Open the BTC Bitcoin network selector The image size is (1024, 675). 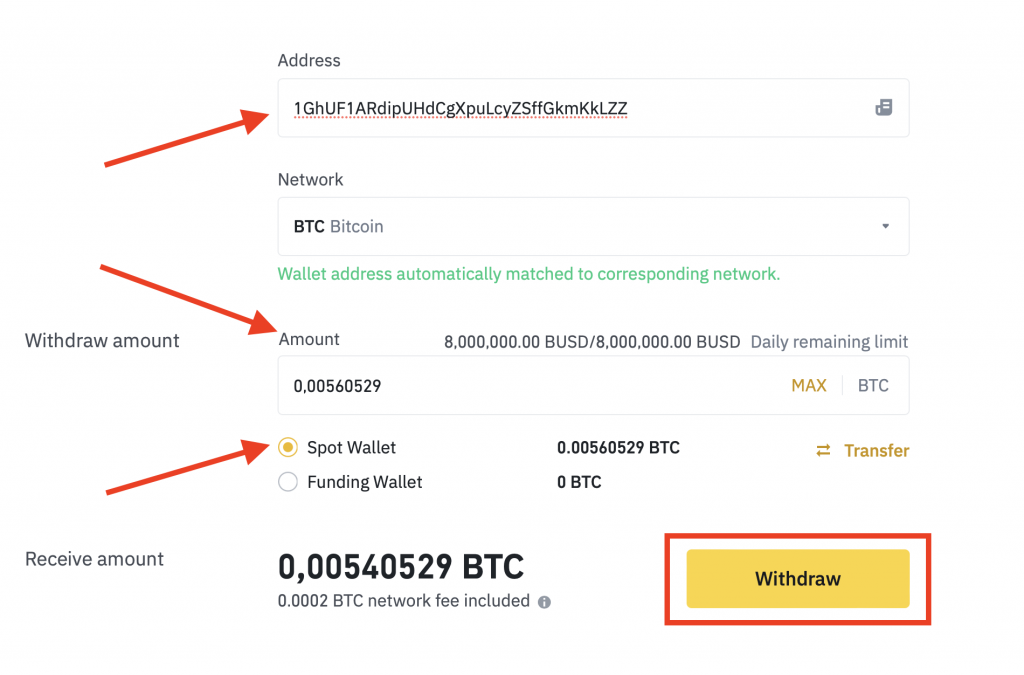tap(580, 227)
